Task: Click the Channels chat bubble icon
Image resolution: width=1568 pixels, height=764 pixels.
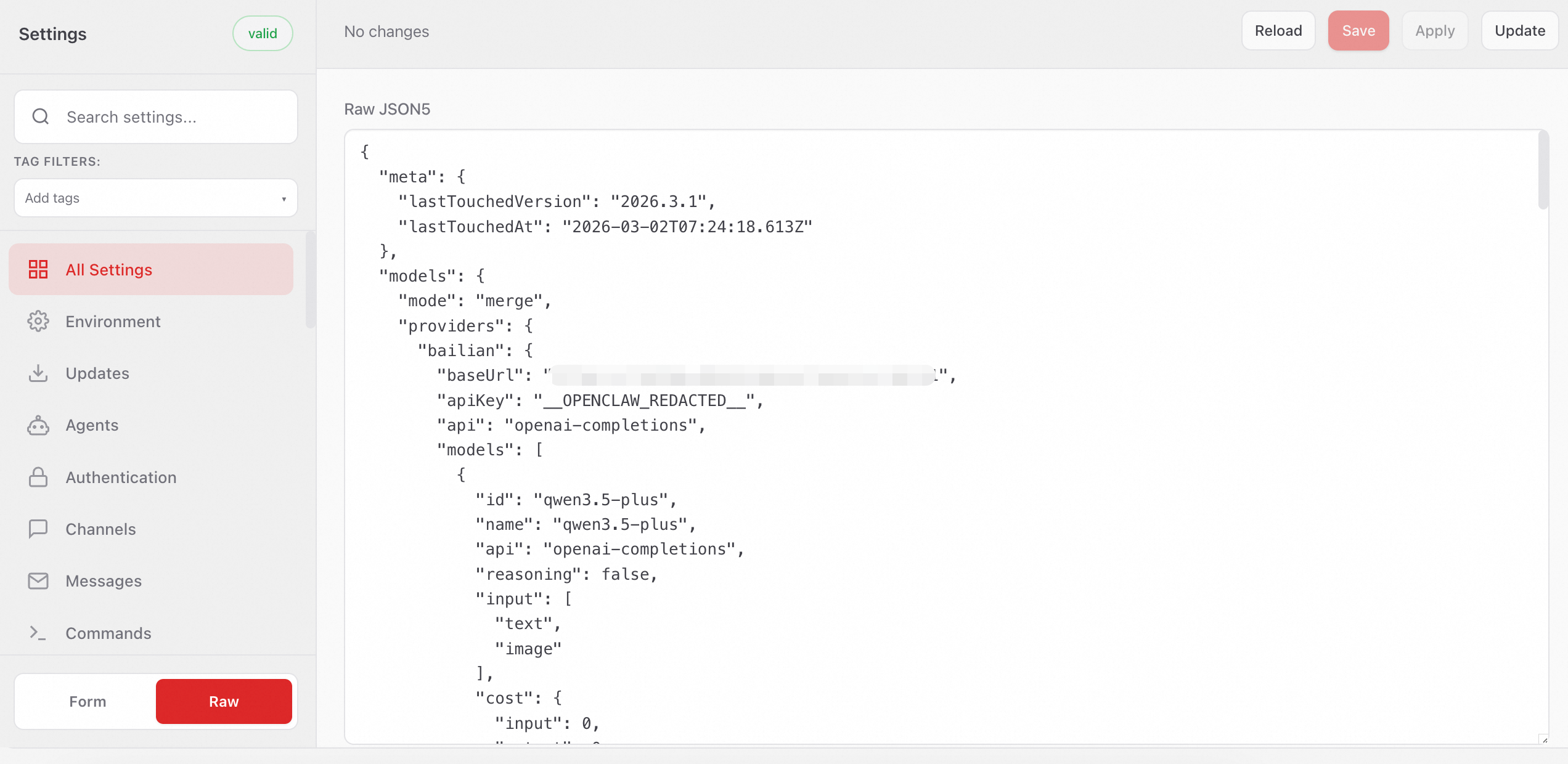Action: pyautogui.click(x=38, y=529)
